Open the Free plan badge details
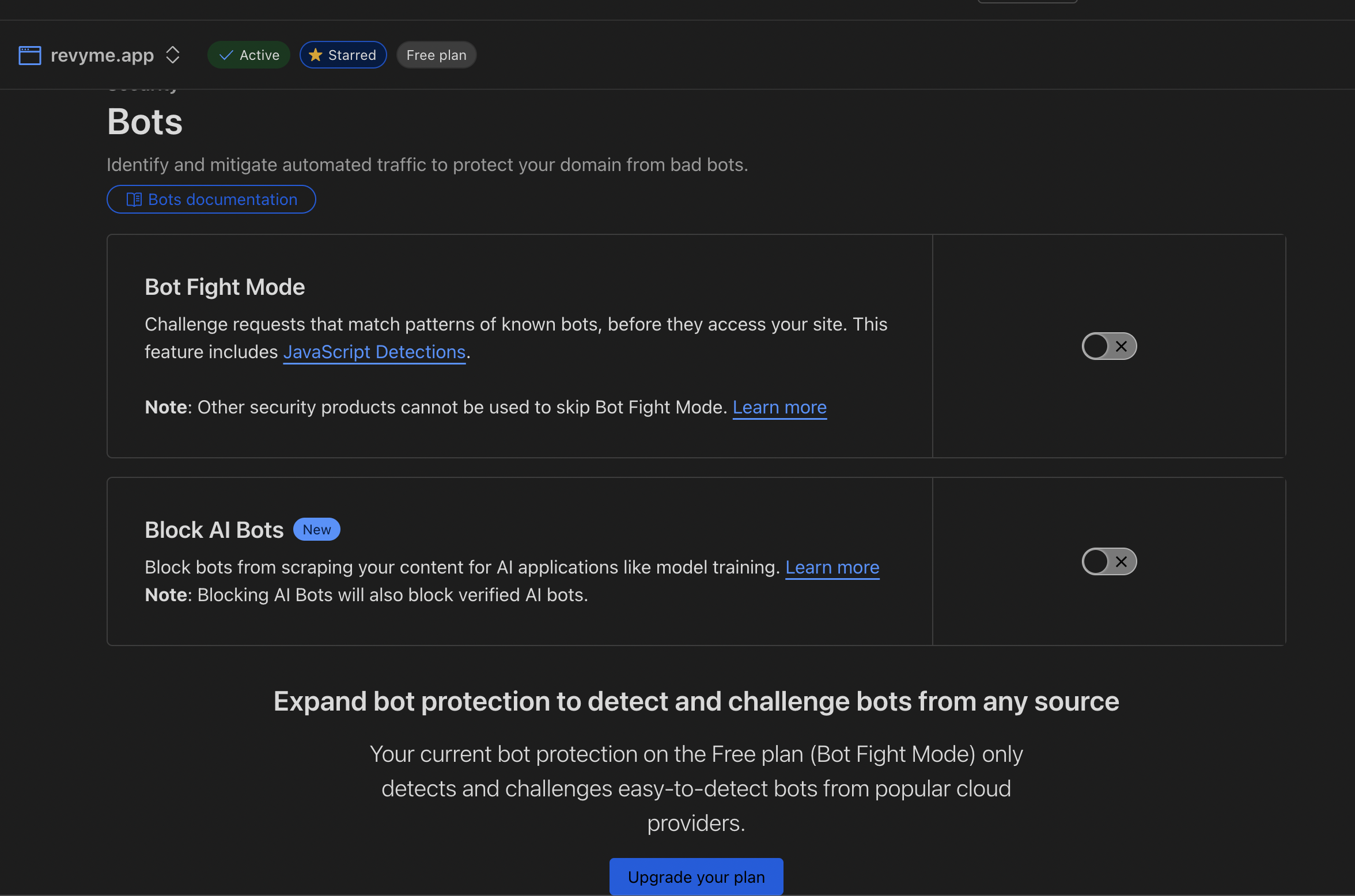The width and height of the screenshot is (1355, 896). tap(436, 55)
